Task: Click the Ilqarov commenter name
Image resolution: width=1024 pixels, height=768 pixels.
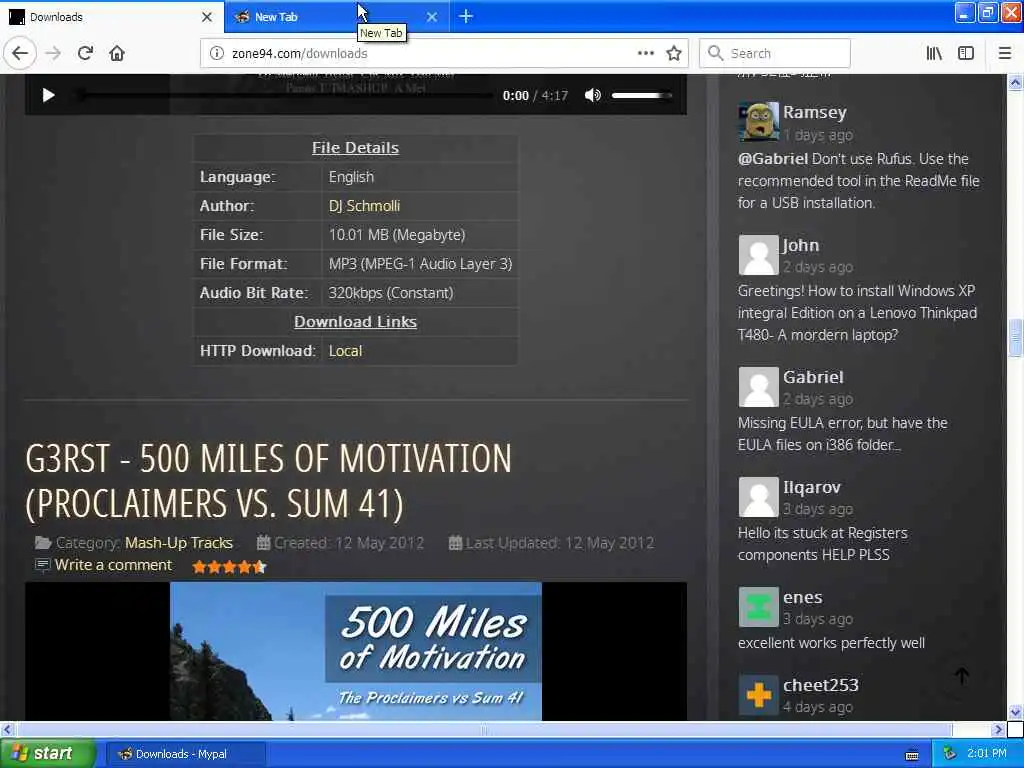Action: click(812, 488)
